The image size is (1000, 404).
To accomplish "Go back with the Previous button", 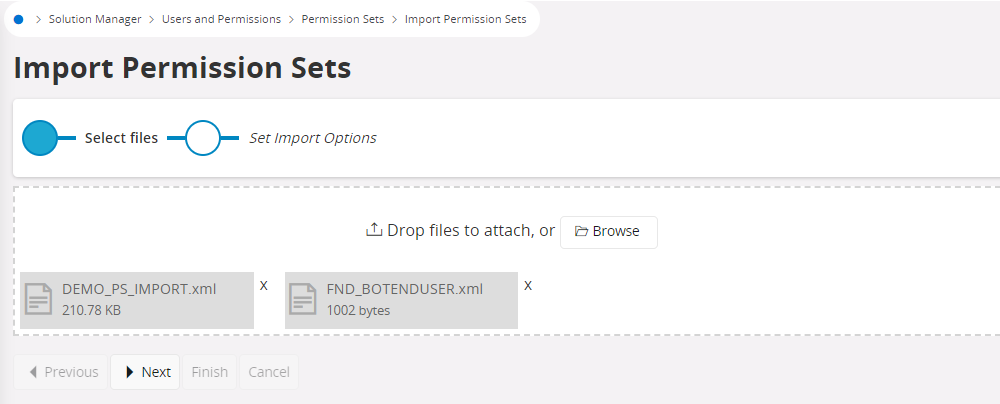I will click(x=62, y=372).
